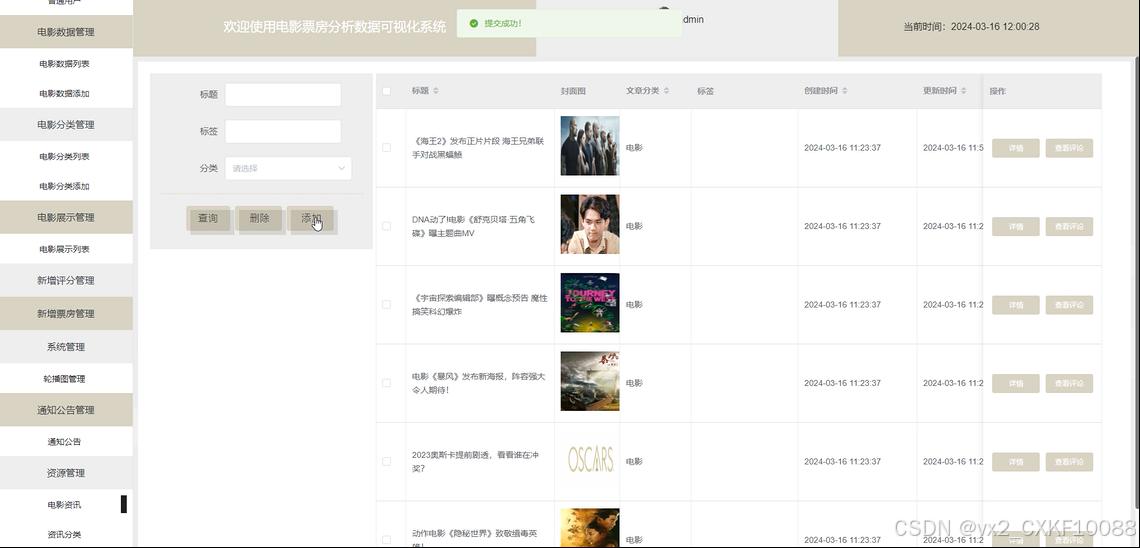
Task: Collapse the 通知公告管理 sidebar section
Action: 66,410
